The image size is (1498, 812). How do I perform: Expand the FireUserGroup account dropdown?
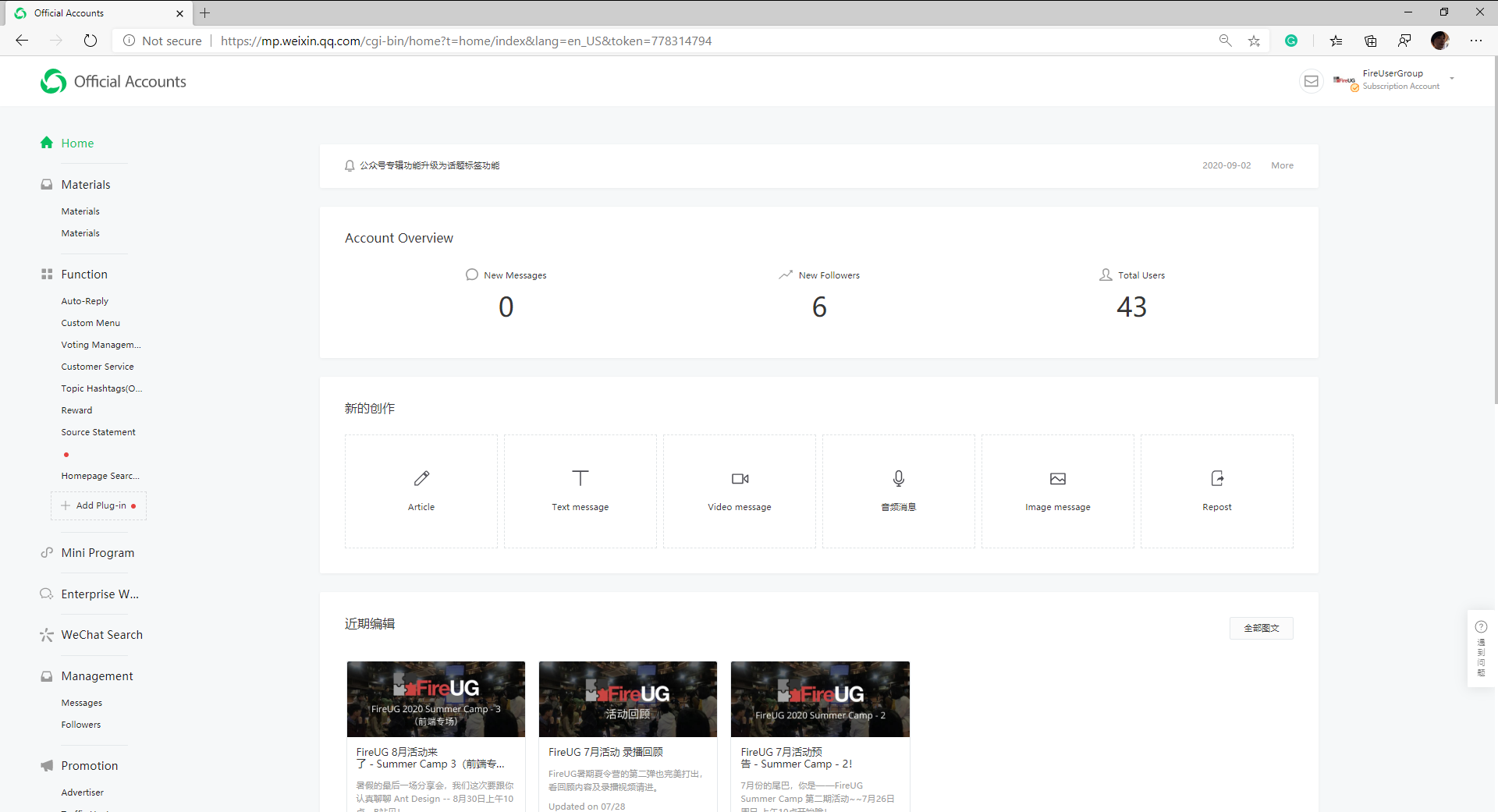[1451, 79]
